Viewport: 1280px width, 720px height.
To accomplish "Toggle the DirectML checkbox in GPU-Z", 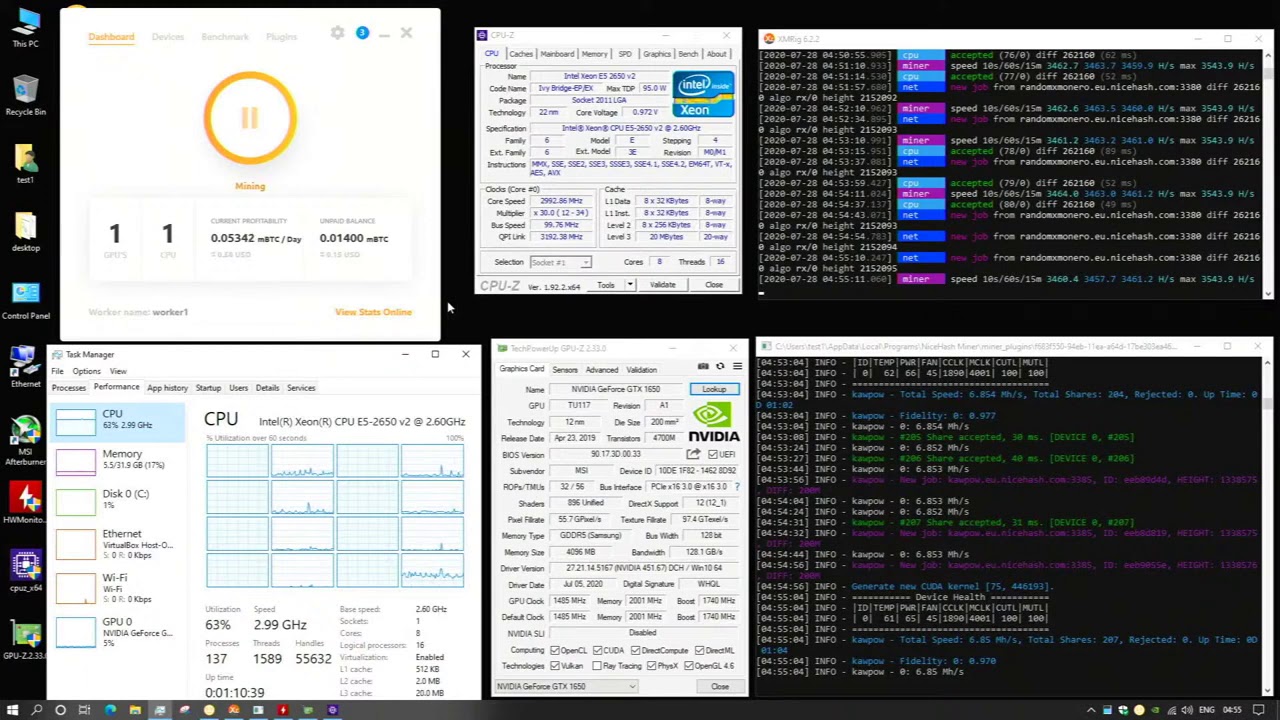I will pyautogui.click(x=699, y=650).
